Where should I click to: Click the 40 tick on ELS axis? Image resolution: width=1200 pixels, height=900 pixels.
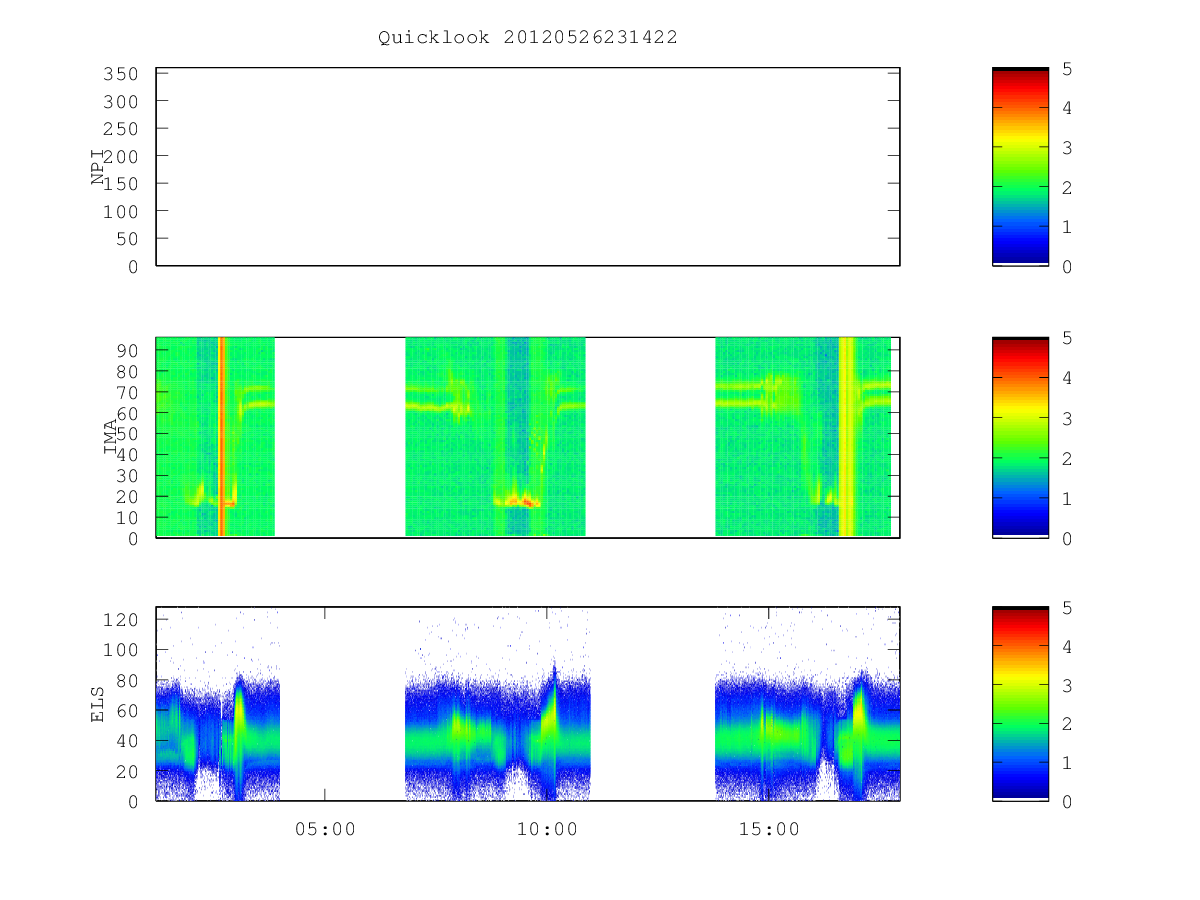pos(126,741)
